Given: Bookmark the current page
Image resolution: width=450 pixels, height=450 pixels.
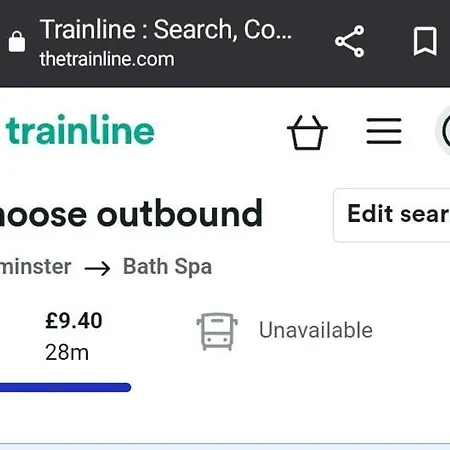Looking at the screenshot, I should (x=425, y=41).
